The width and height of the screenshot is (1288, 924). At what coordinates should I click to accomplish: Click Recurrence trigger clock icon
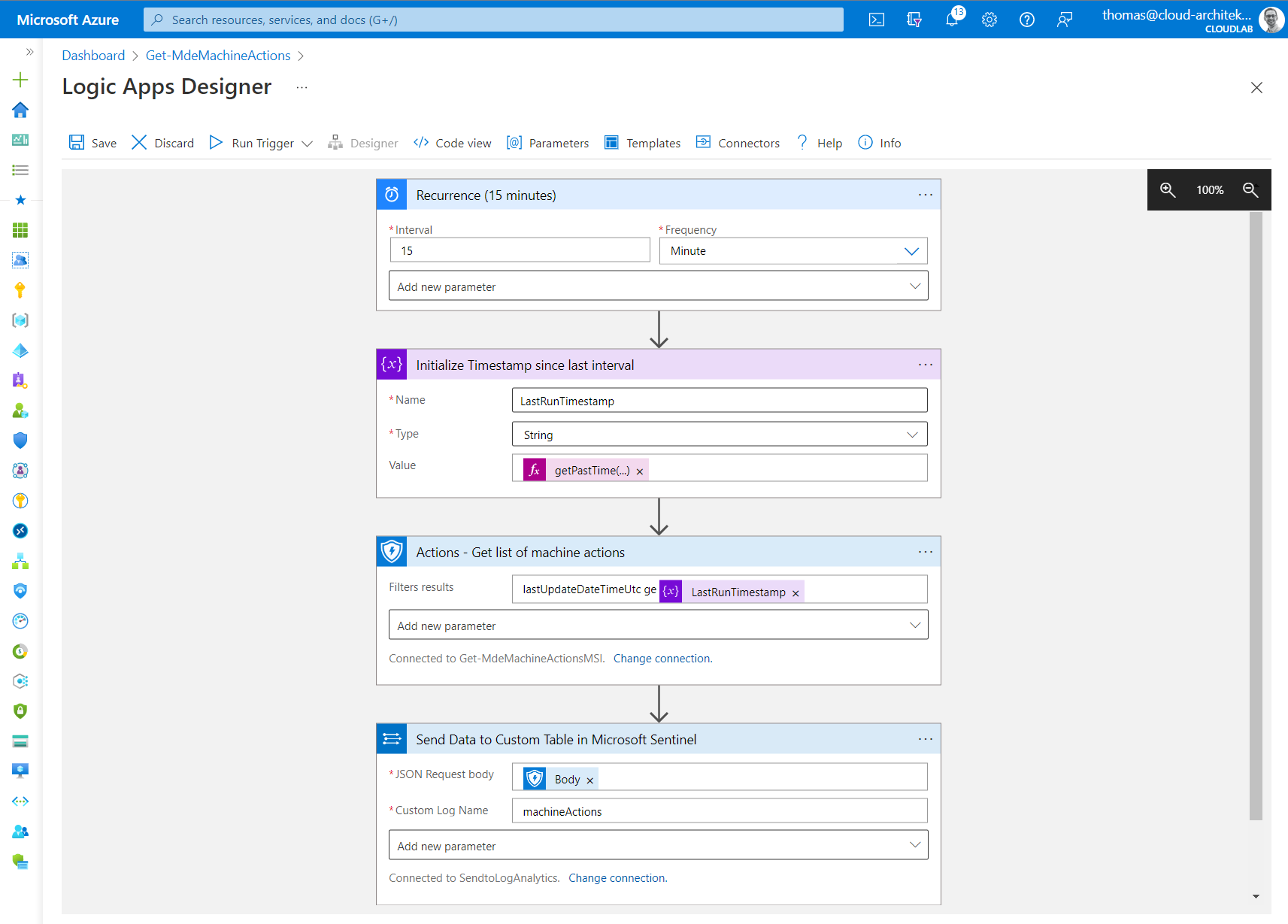click(392, 195)
